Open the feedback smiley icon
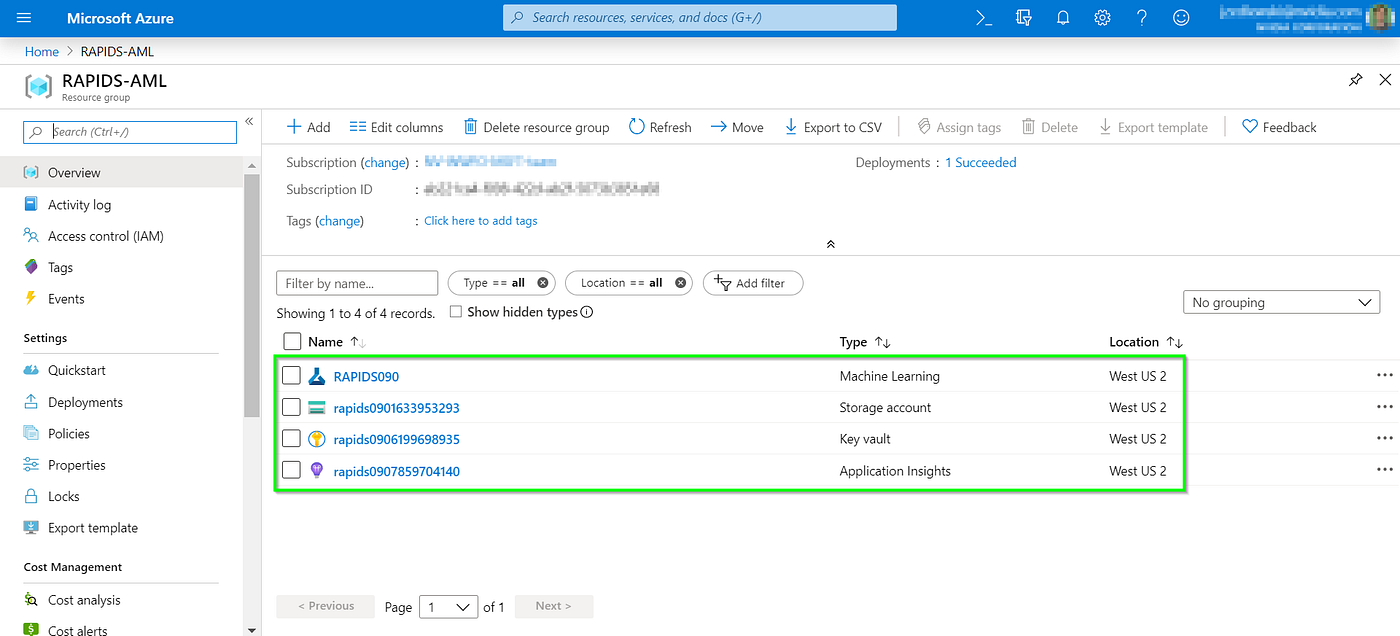 pyautogui.click(x=1181, y=18)
